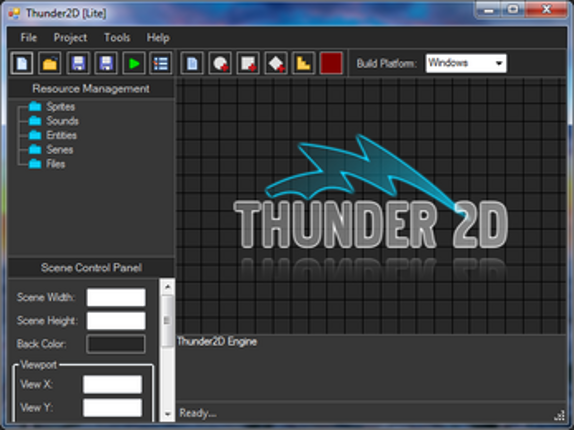574x430 pixels.
Task: Click the Thunder2D Engine output text
Action: point(217,341)
